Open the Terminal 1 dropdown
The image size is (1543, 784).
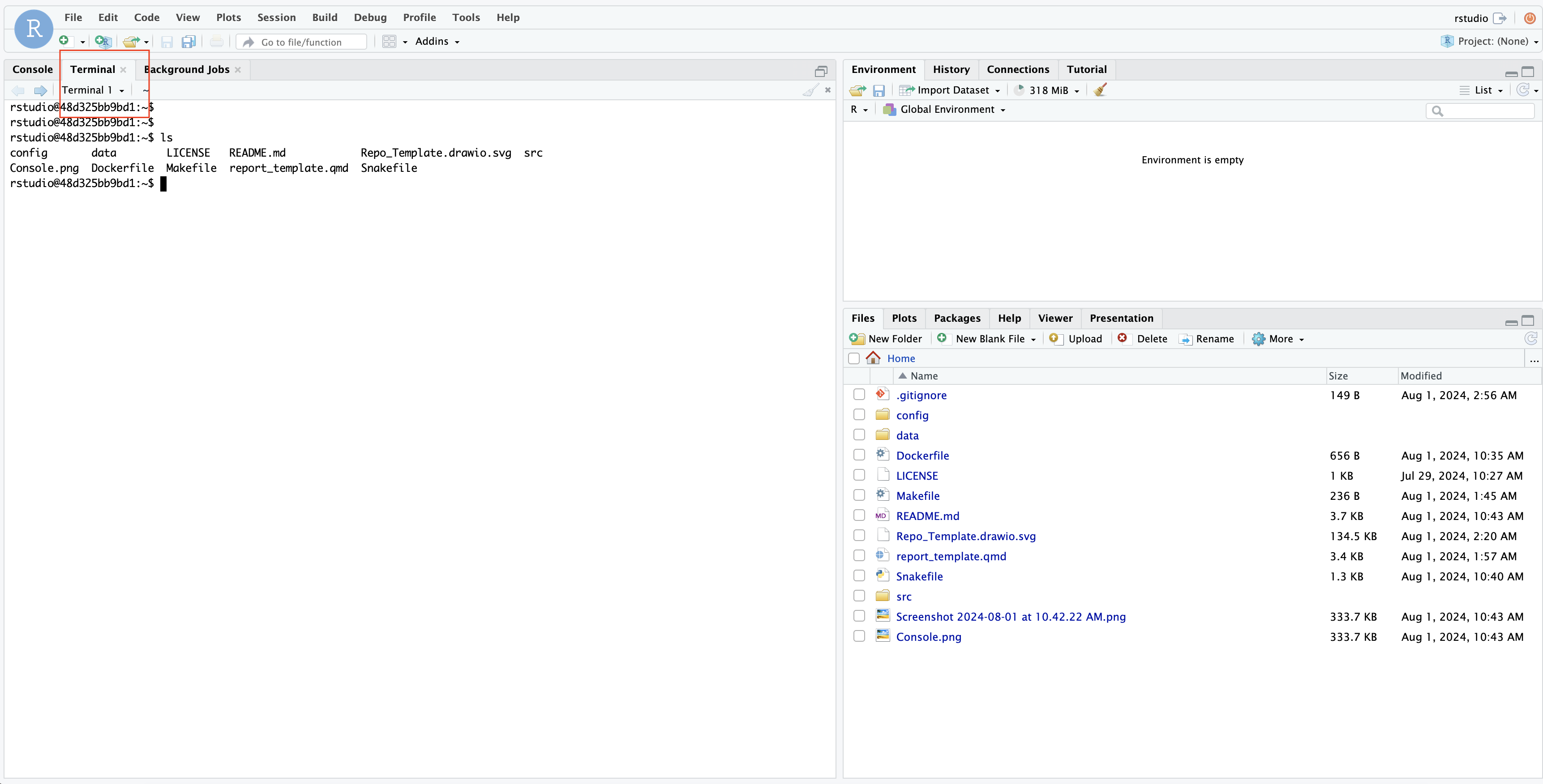click(94, 90)
